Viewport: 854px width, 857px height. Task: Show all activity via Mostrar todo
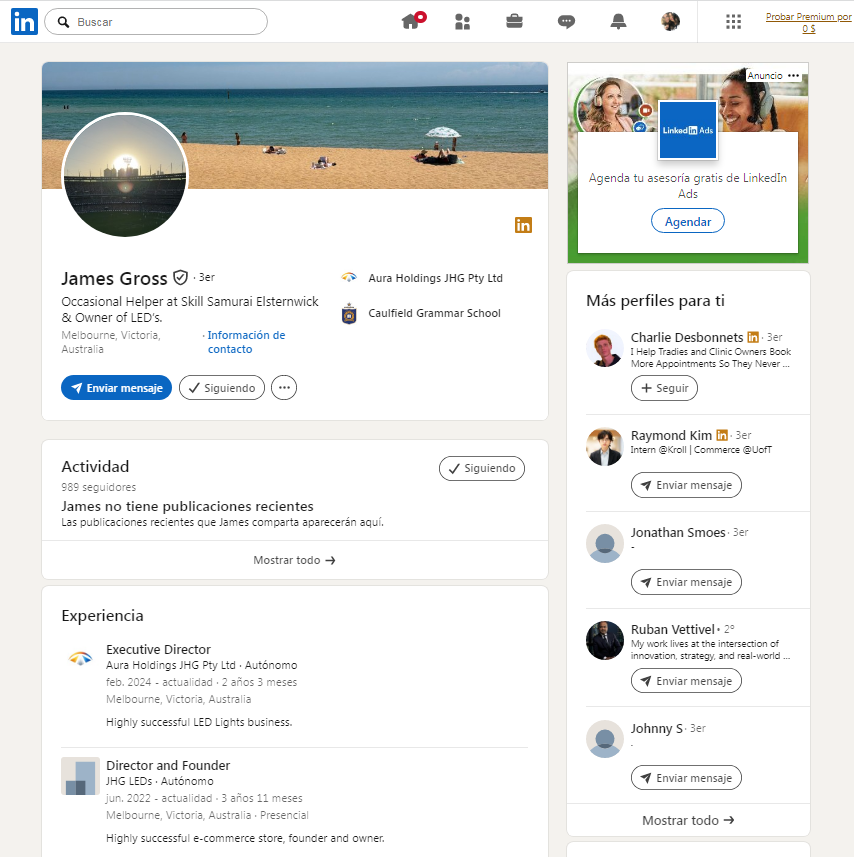click(295, 560)
